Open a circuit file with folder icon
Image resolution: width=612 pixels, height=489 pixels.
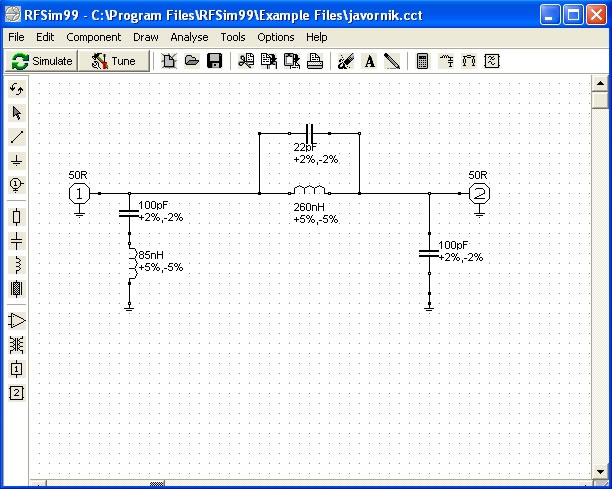click(x=191, y=61)
